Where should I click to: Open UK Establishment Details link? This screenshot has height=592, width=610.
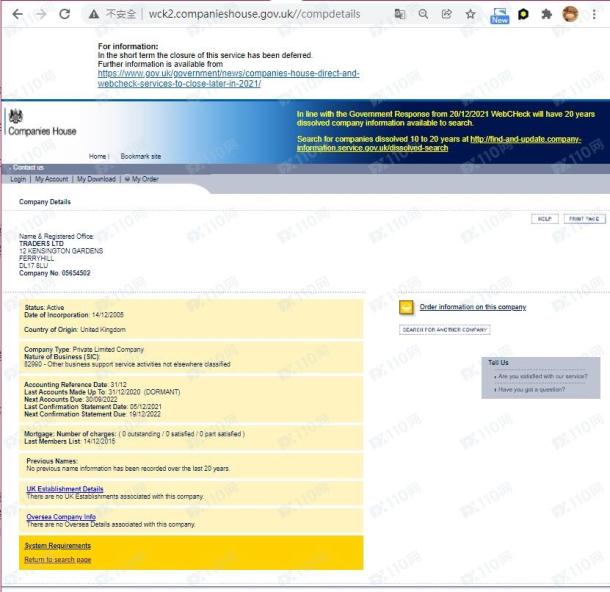click(x=65, y=489)
